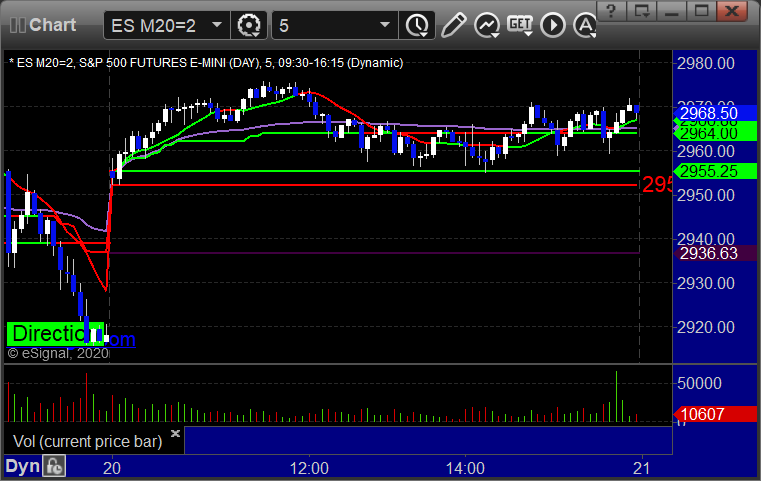
Task: Select the red 10607 volume marker
Action: tap(715, 414)
